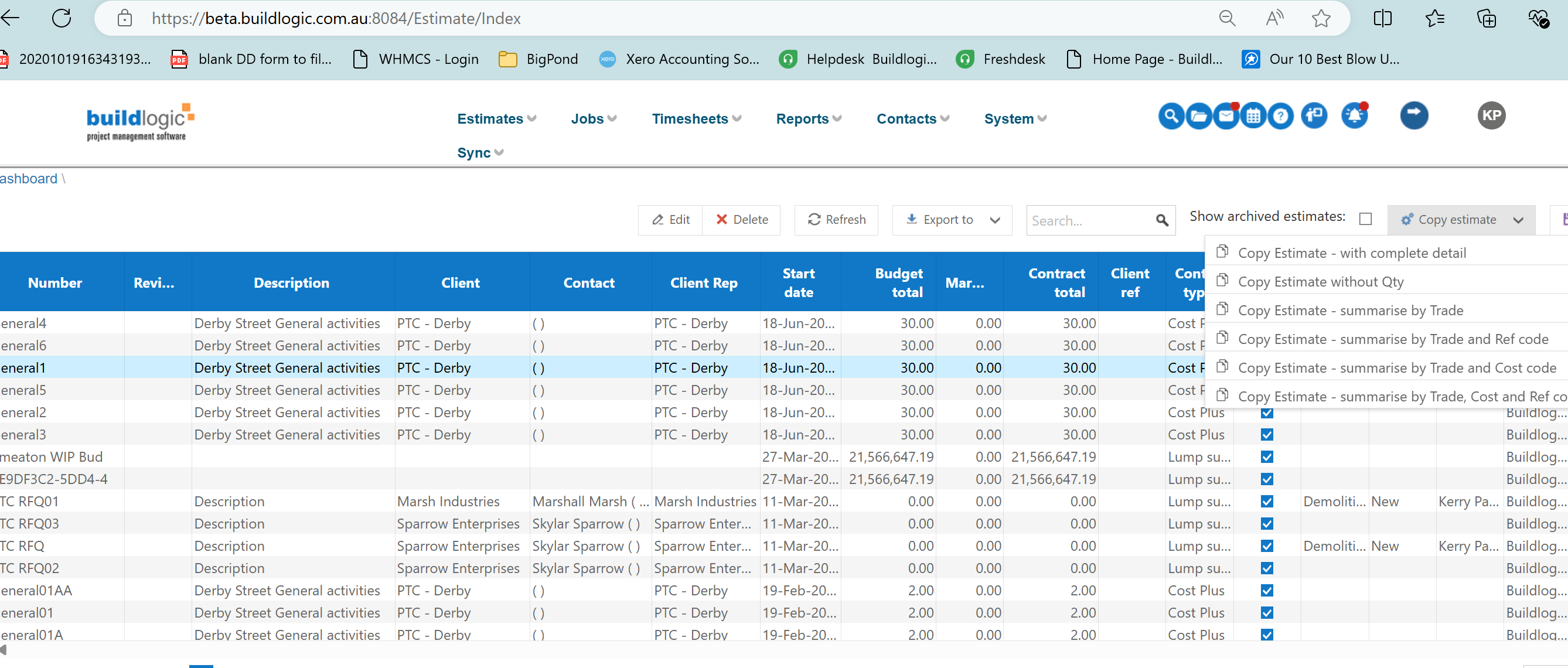
Task: Open the mail envelope icon
Action: (x=1225, y=115)
